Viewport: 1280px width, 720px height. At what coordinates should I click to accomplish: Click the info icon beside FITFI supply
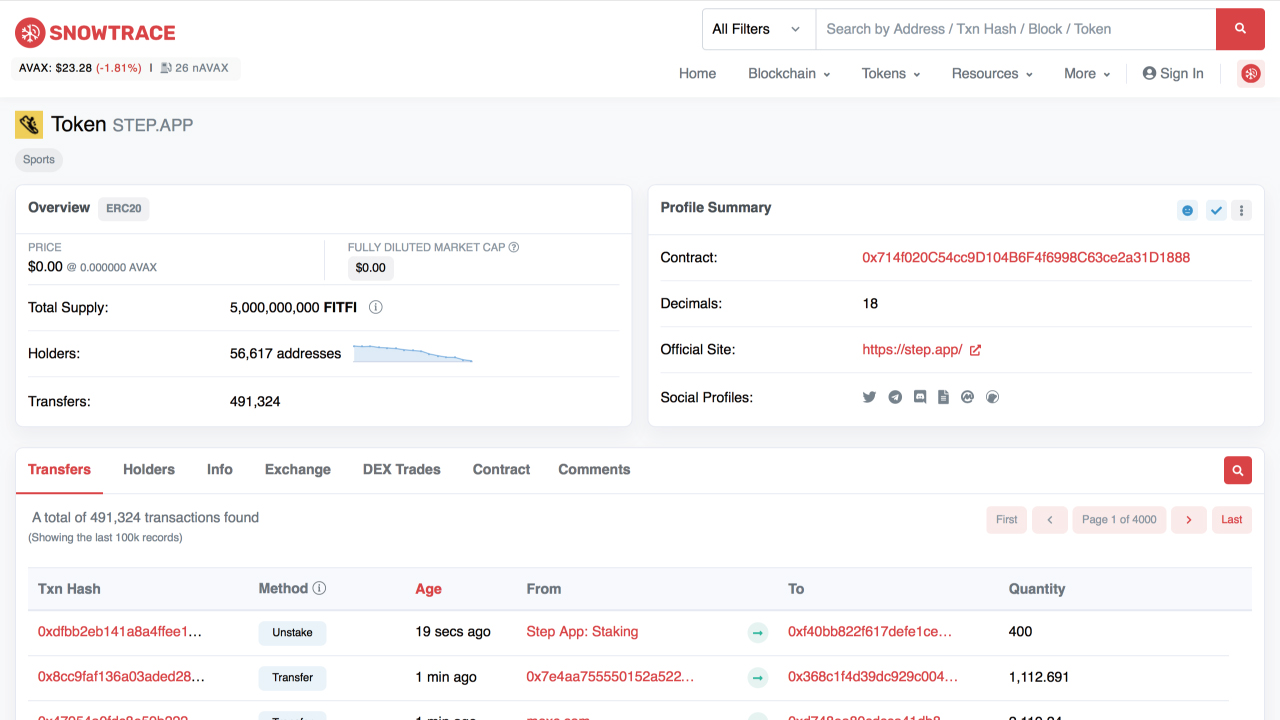pyautogui.click(x=376, y=307)
